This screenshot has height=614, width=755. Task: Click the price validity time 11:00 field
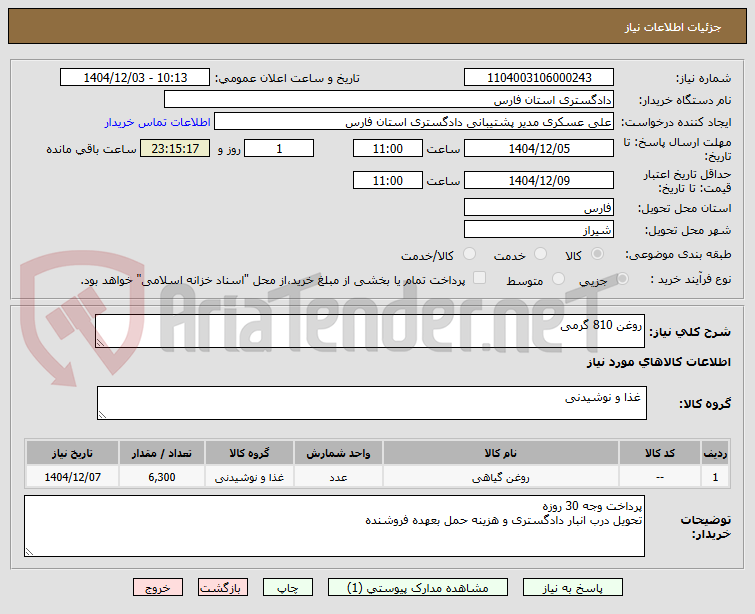pyautogui.click(x=388, y=180)
